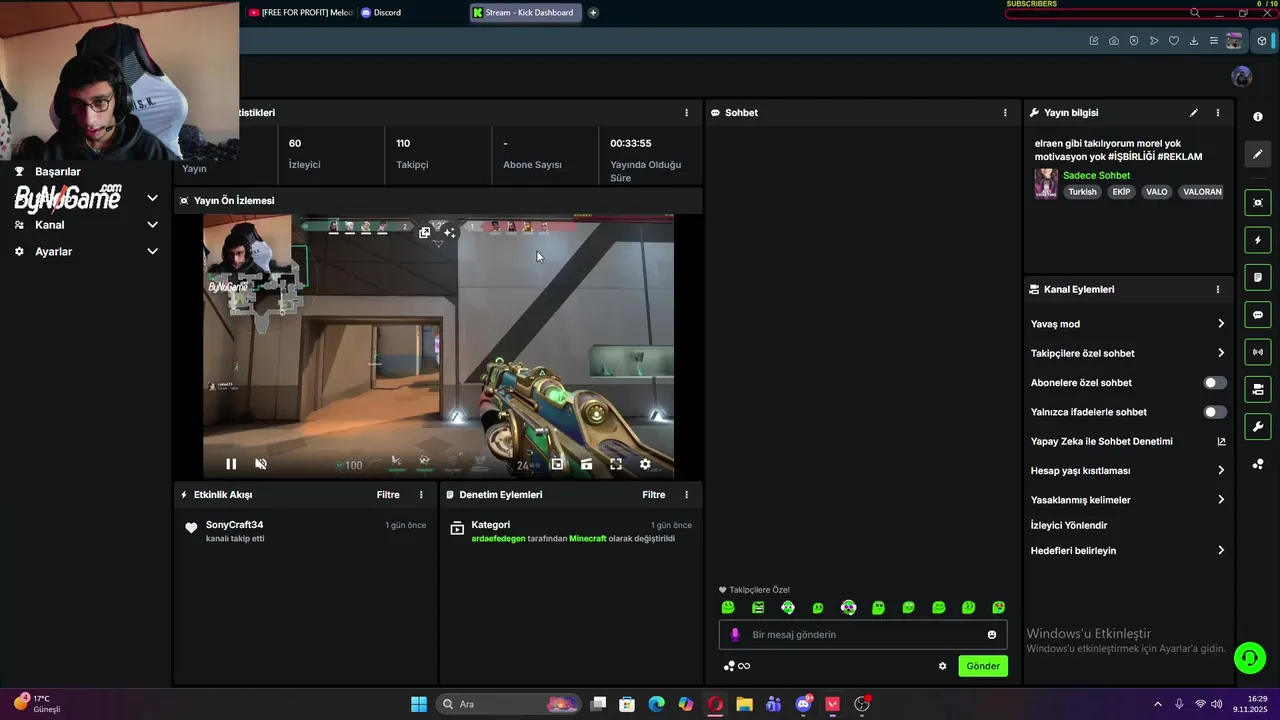Enter fullscreen on stream preview

tap(616, 464)
